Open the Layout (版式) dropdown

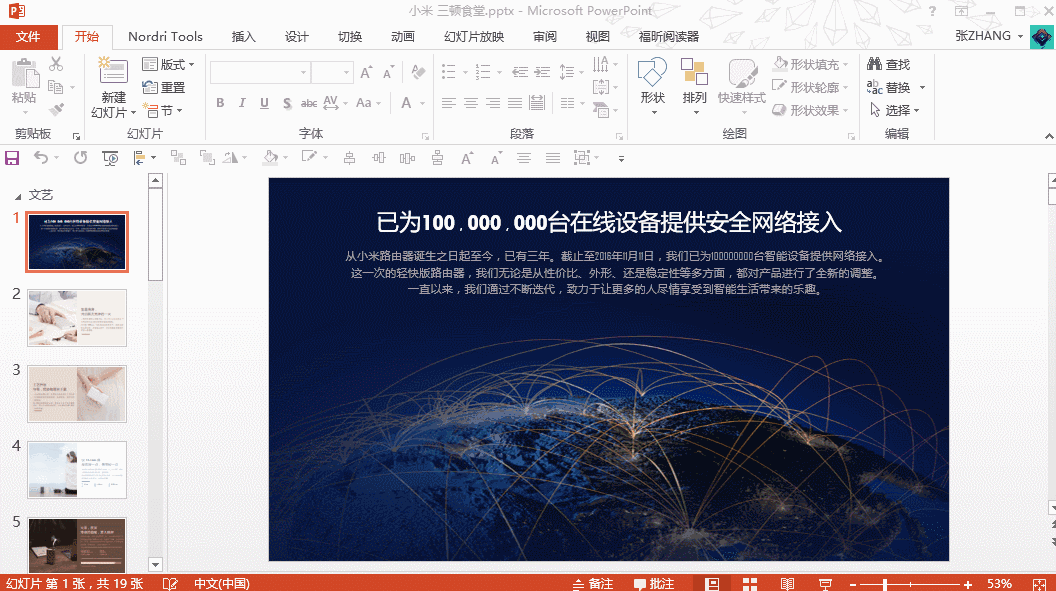[168, 64]
